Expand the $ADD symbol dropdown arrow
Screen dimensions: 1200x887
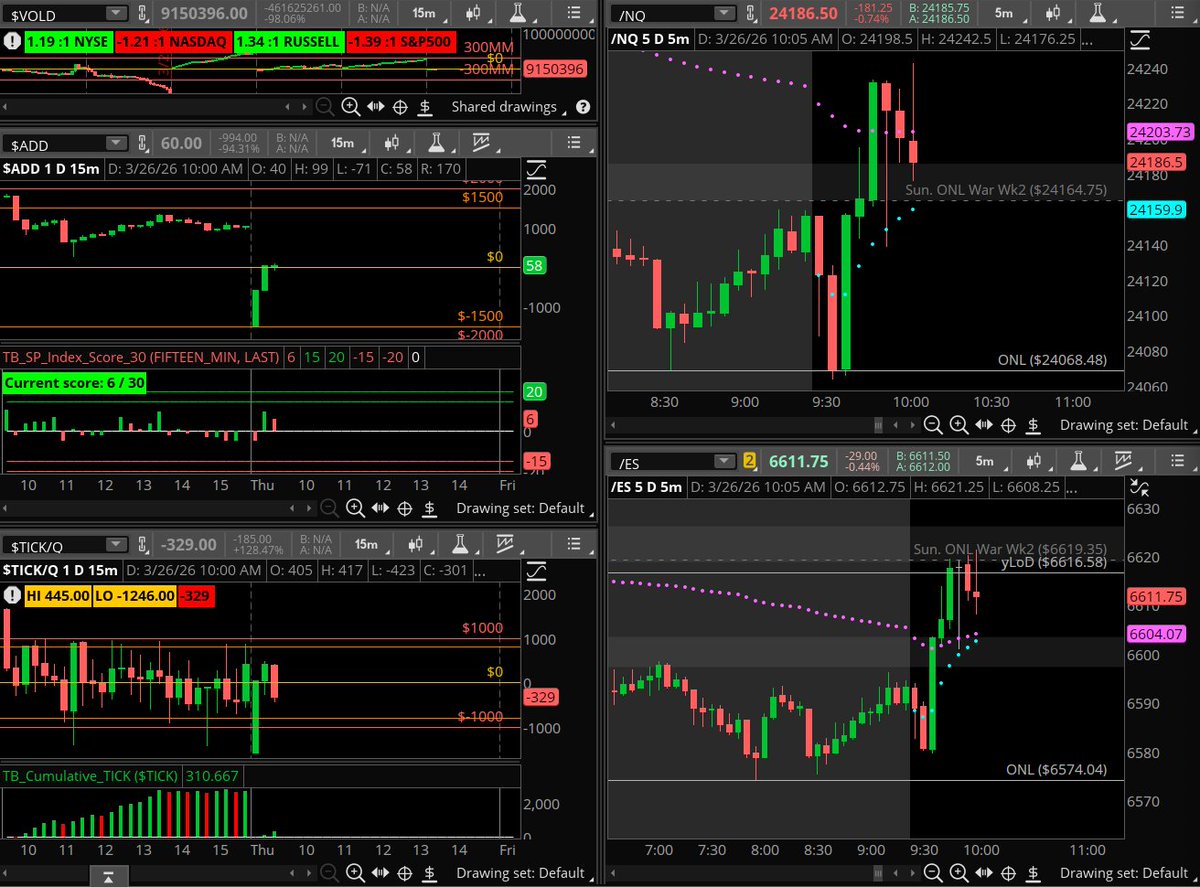[x=117, y=143]
